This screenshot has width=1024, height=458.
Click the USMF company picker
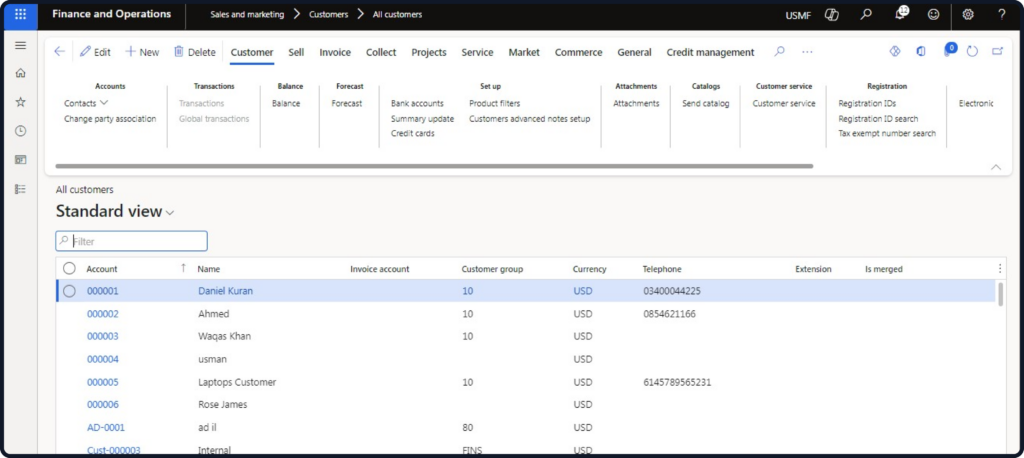[798, 15]
